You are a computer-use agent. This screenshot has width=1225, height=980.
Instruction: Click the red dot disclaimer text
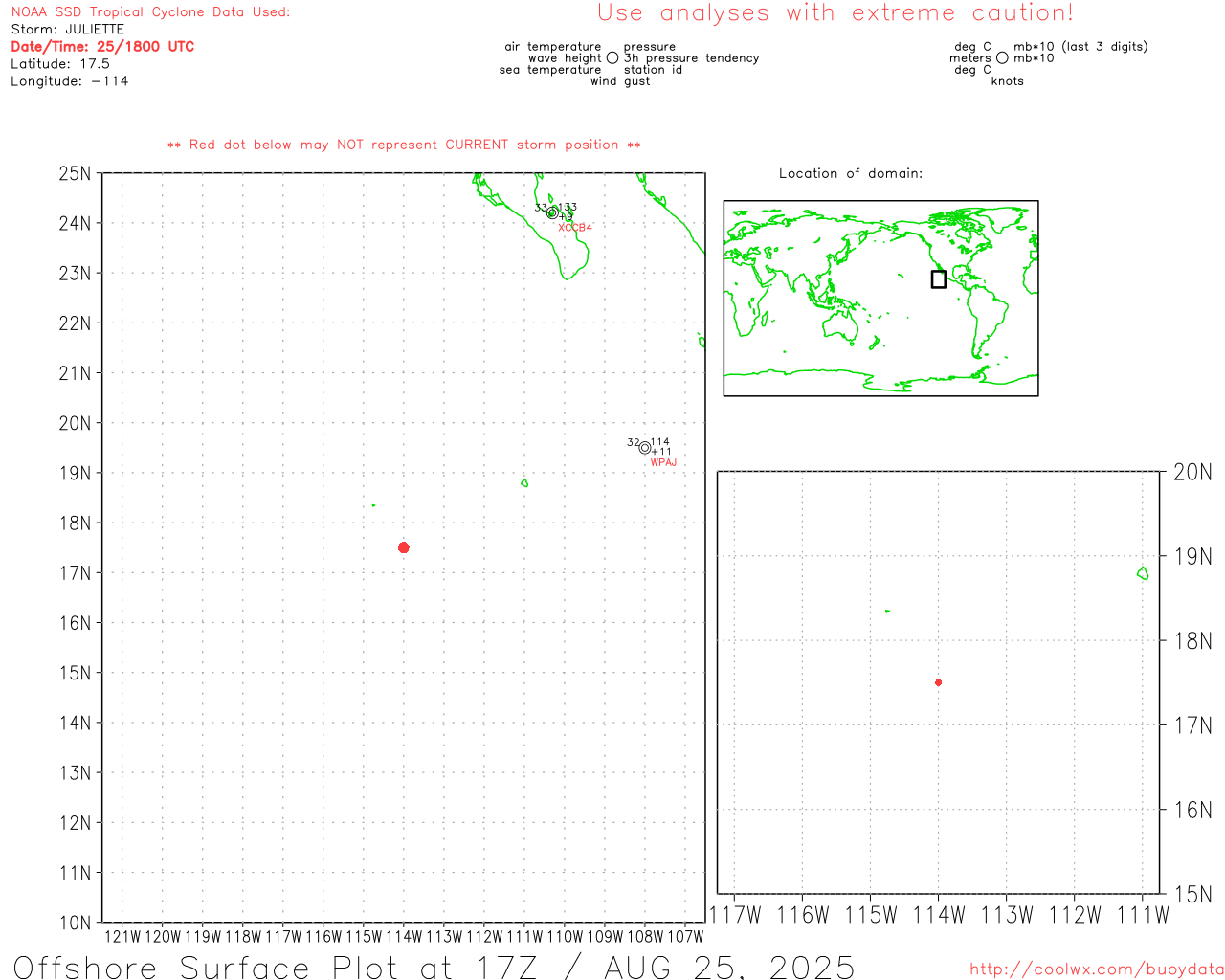pos(404,145)
